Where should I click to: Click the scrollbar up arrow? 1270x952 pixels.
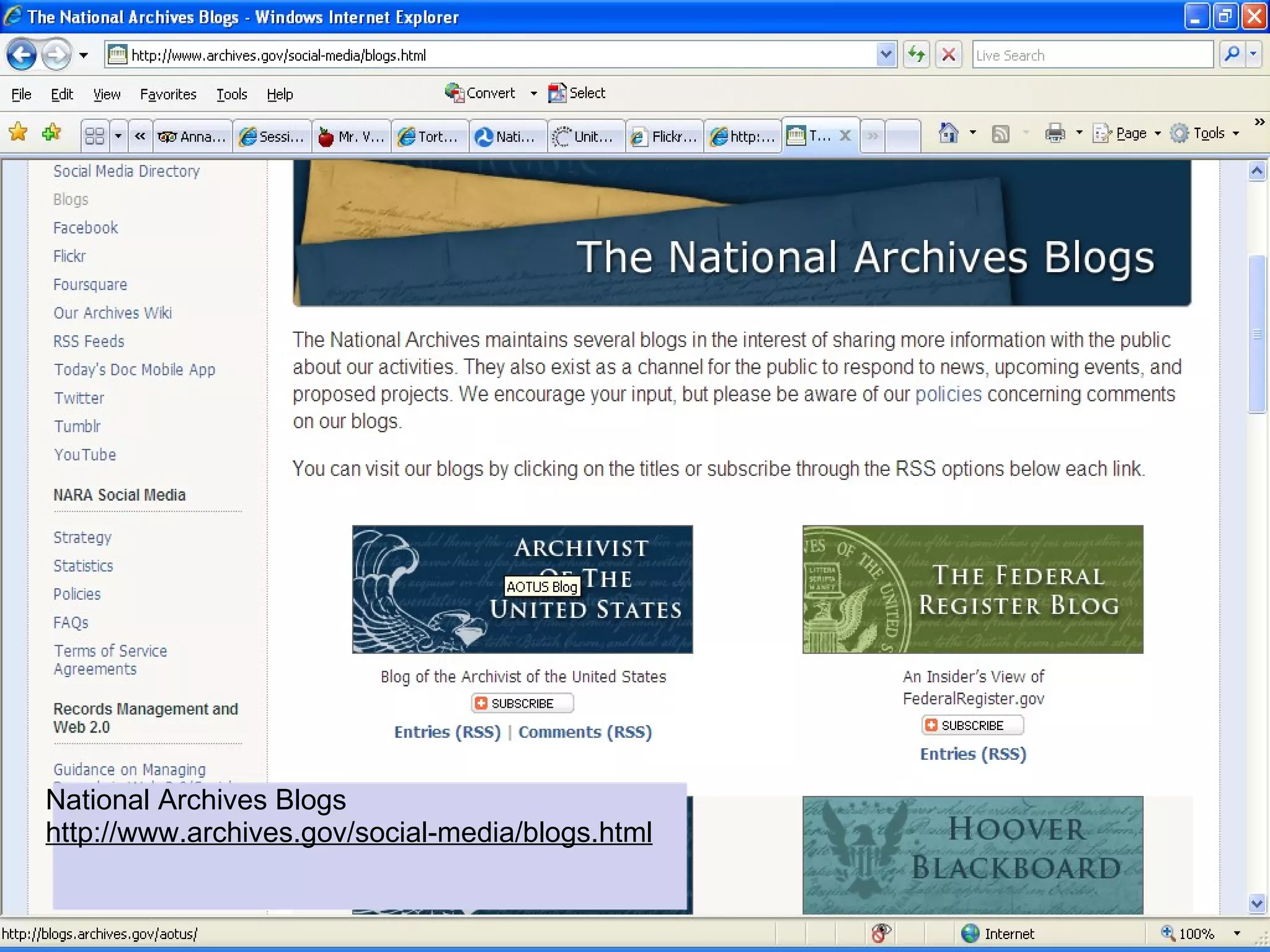click(x=1257, y=171)
